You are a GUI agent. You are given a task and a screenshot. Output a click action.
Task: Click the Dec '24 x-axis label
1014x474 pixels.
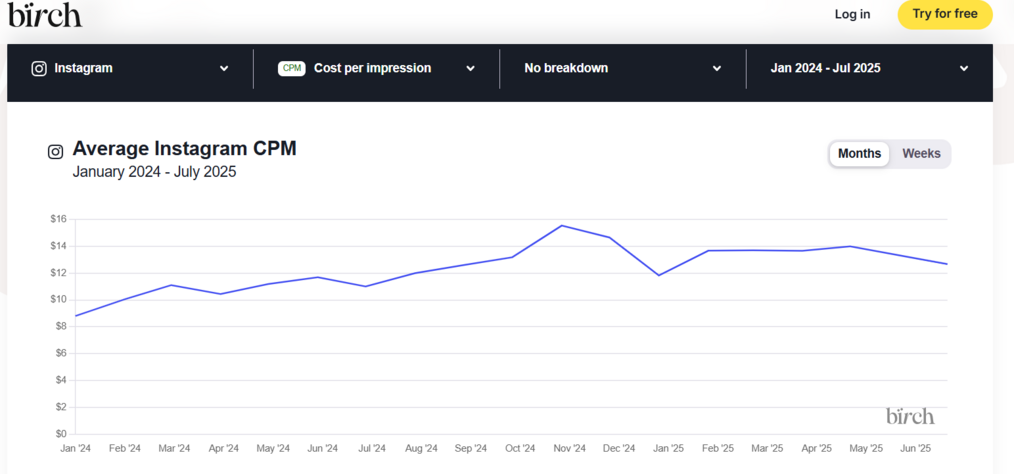click(x=619, y=448)
